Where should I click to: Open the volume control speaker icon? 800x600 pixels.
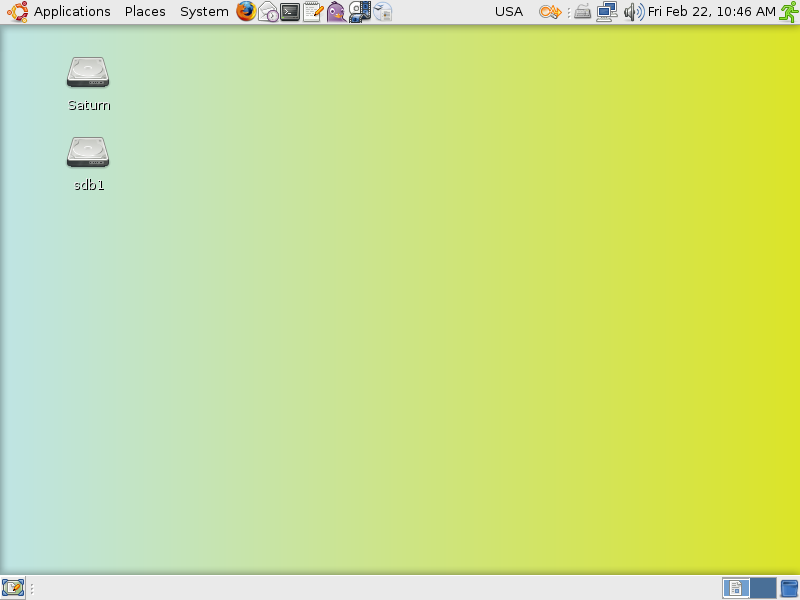(634, 12)
